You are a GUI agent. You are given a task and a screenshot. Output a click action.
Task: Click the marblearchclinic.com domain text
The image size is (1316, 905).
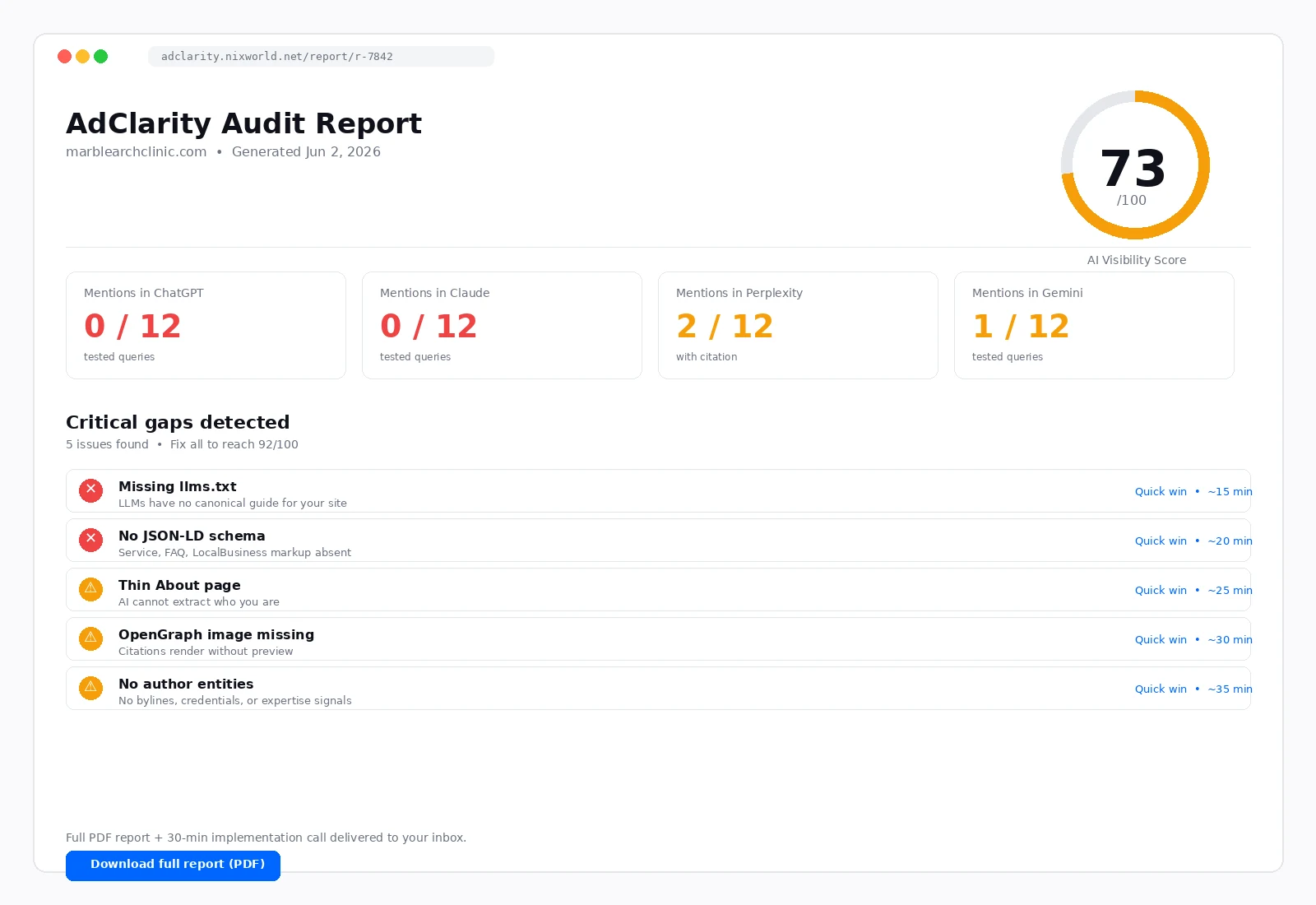(137, 151)
